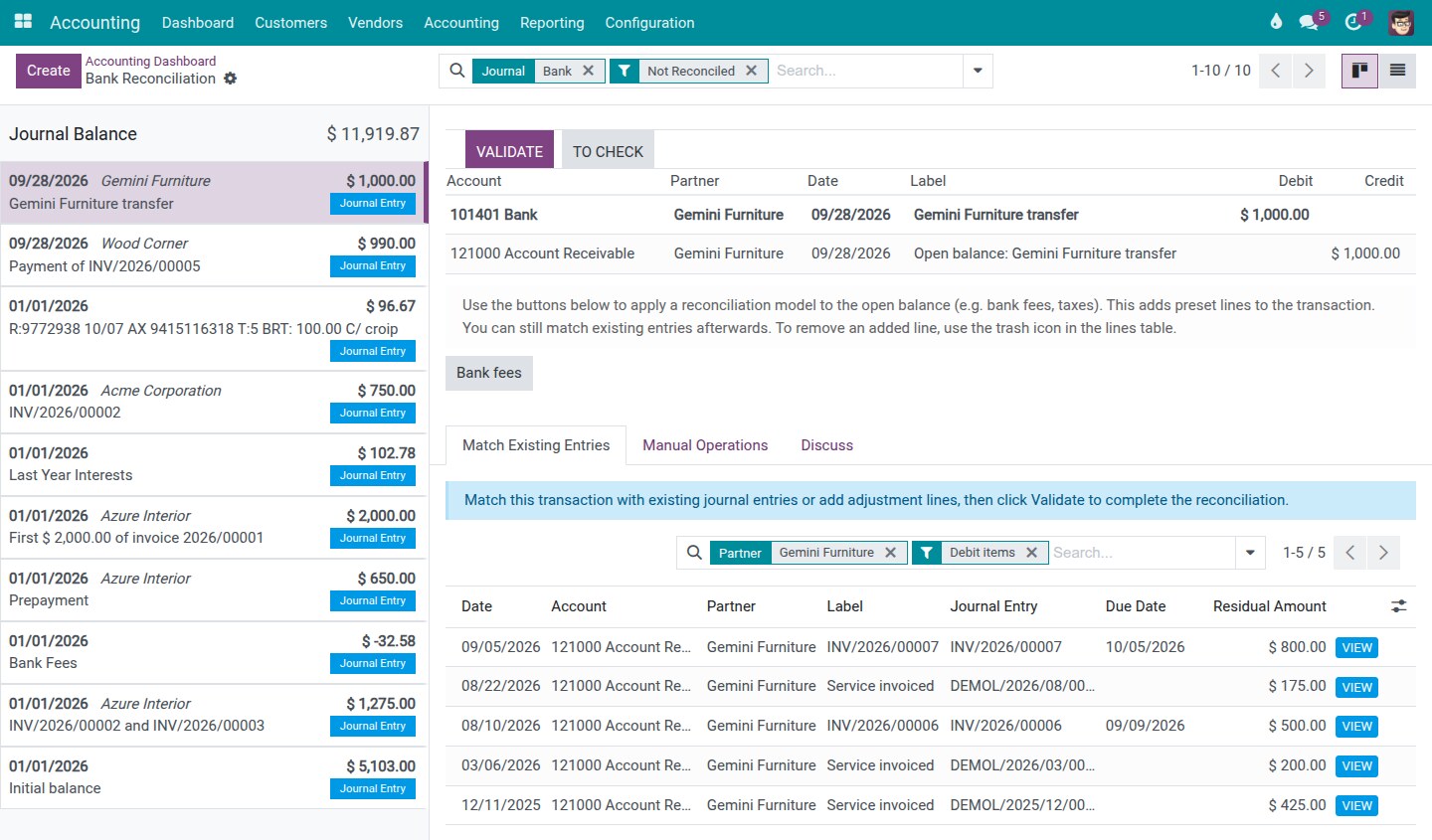Screen dimensions: 1432x840
Task: Open the conversations messages icon
Action: [1309, 22]
